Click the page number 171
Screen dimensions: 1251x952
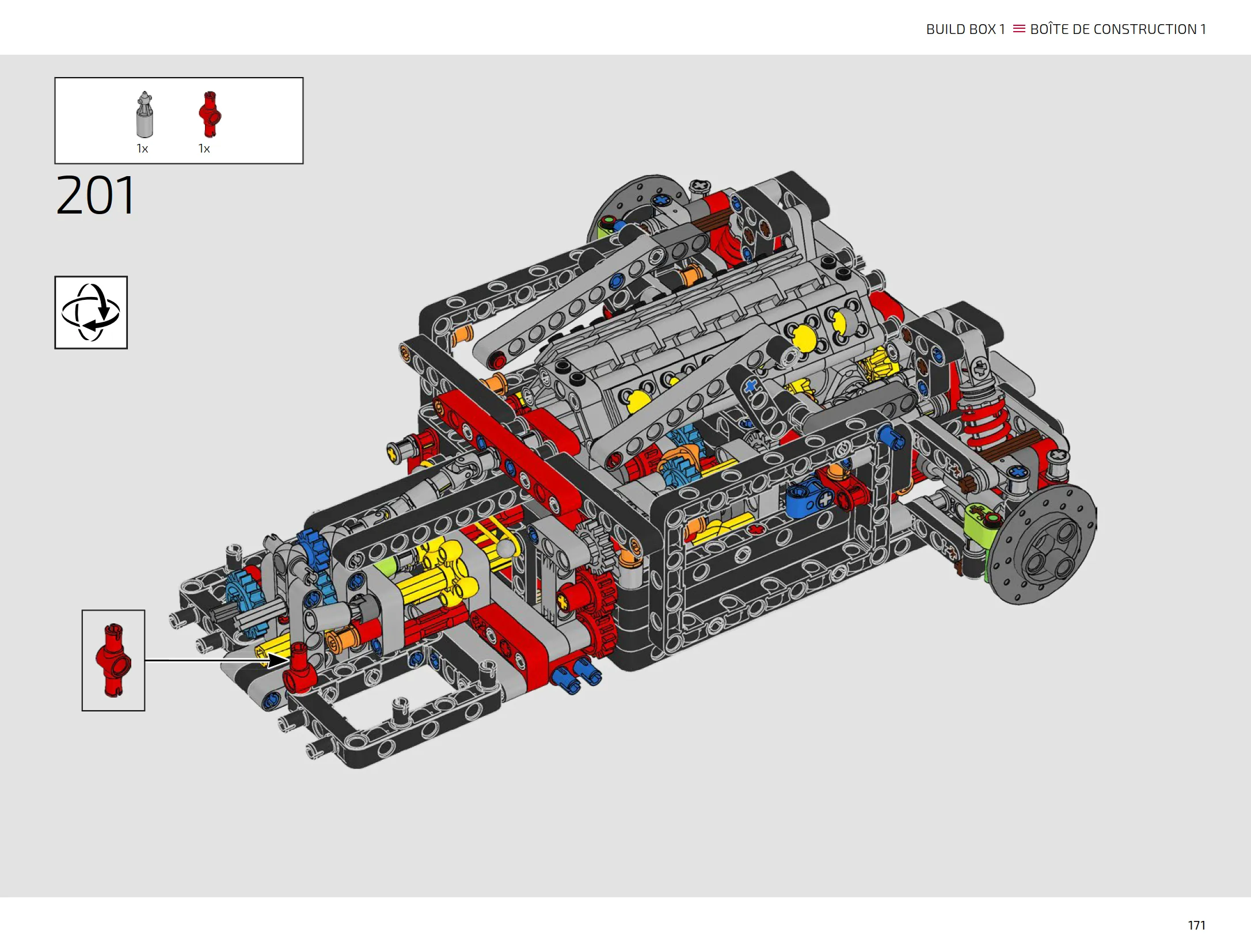1196,925
